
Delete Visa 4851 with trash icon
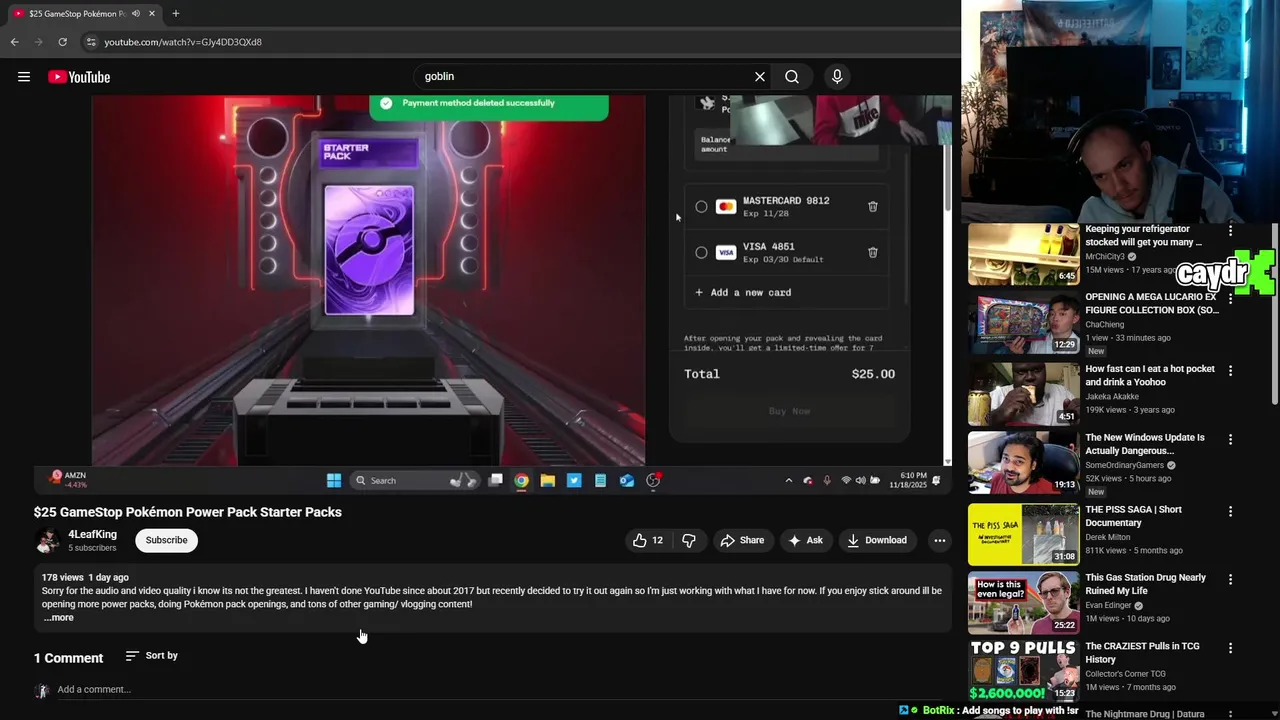point(872,253)
